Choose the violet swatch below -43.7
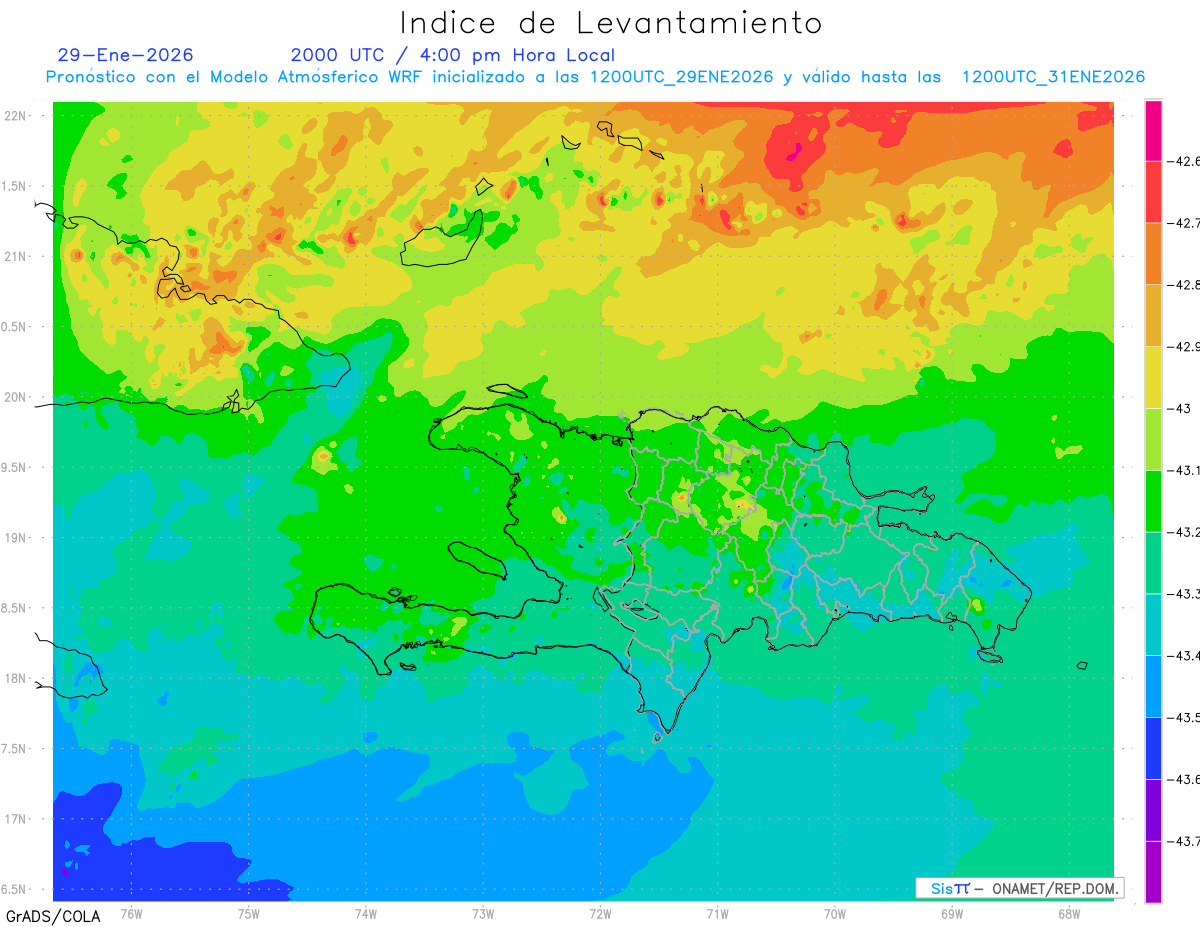The height and width of the screenshot is (927, 1200). [x=1153, y=872]
